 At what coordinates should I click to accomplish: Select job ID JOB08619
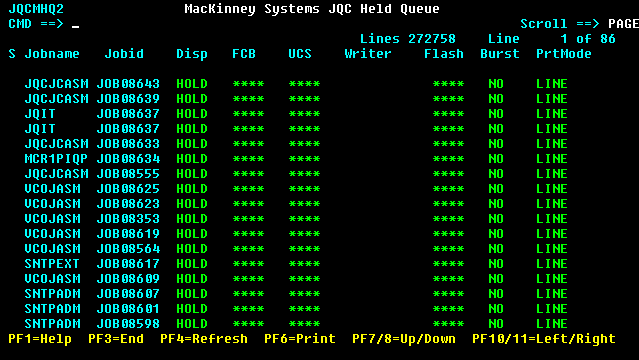128,234
